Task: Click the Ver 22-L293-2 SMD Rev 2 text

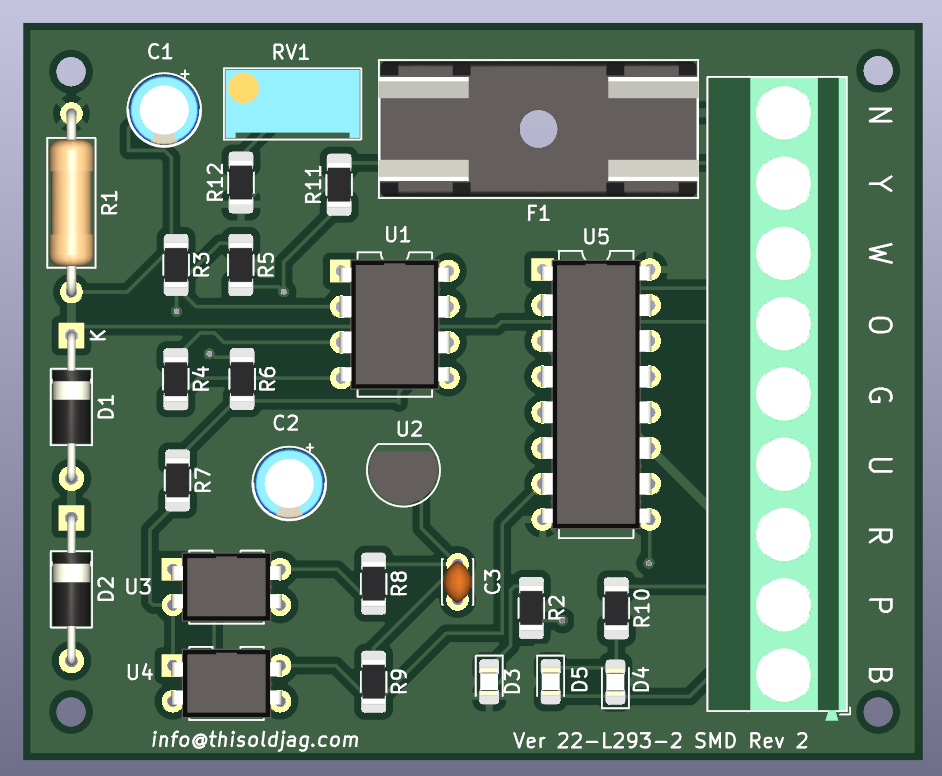Action: click(660, 741)
